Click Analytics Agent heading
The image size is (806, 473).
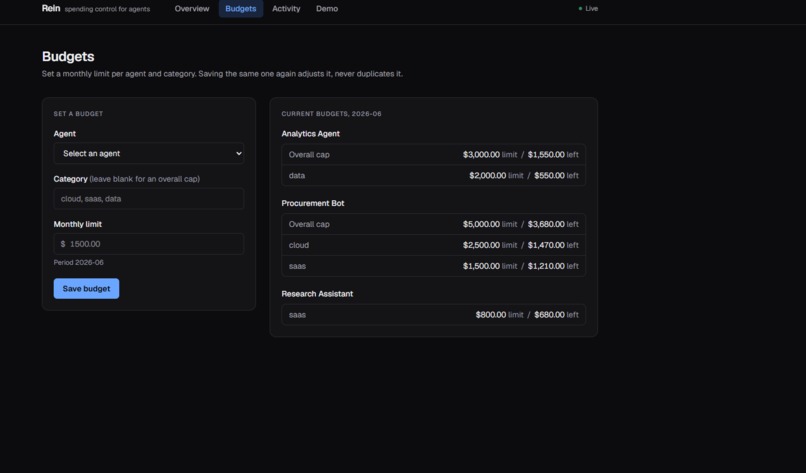310,134
